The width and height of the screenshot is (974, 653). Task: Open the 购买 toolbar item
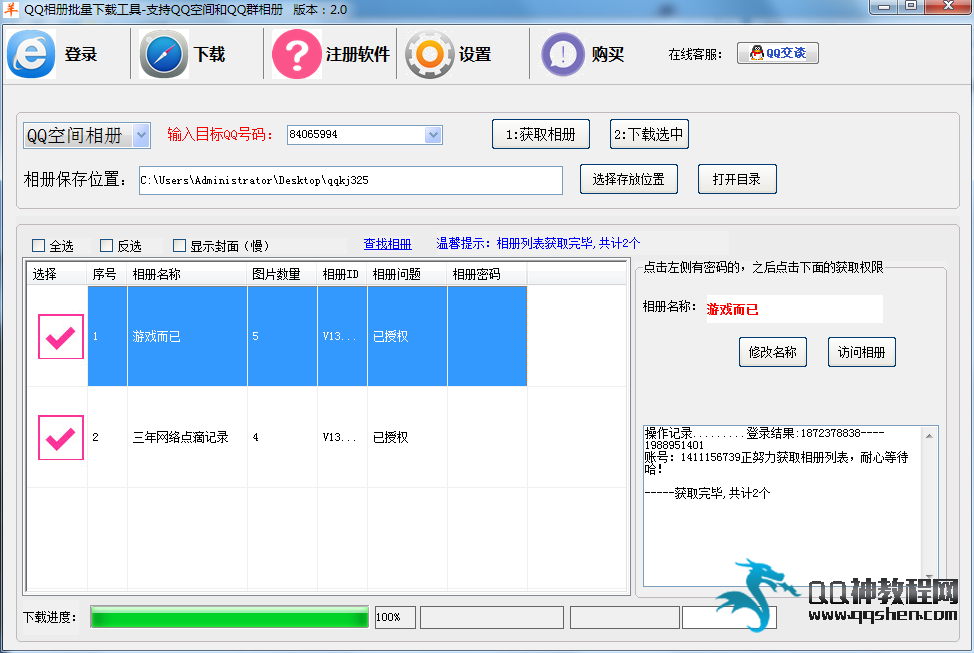608,55
